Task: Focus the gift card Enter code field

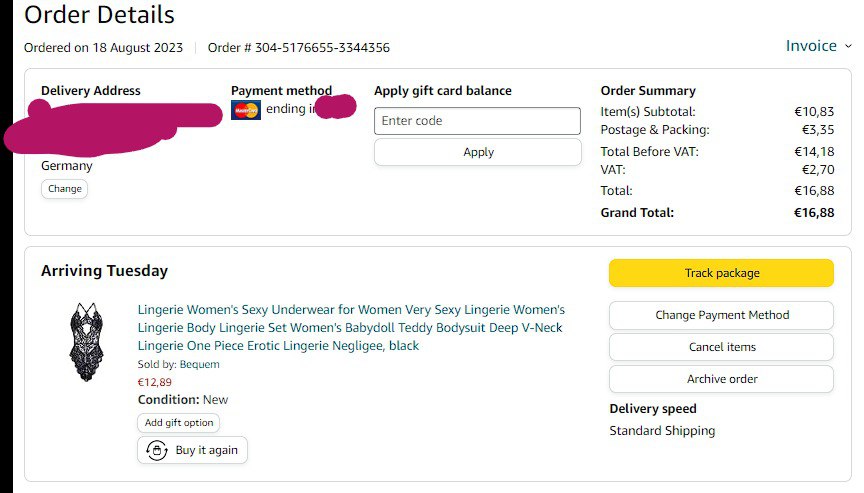Action: 477,121
